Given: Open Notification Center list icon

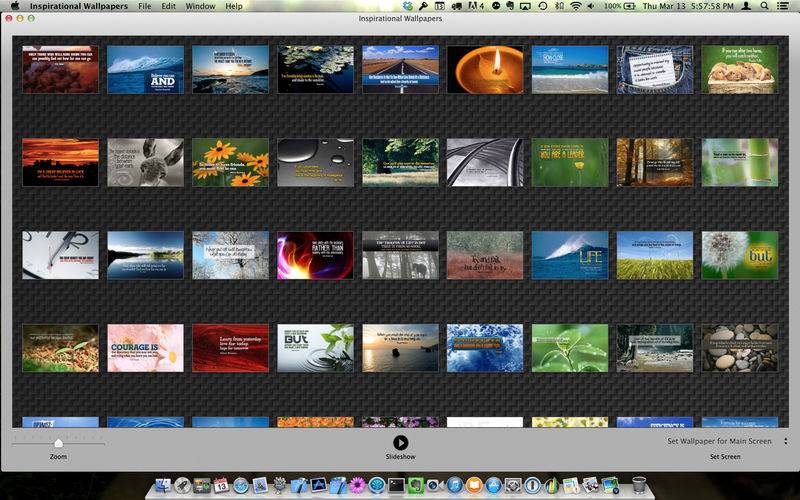Looking at the screenshot, I should tap(782, 6).
